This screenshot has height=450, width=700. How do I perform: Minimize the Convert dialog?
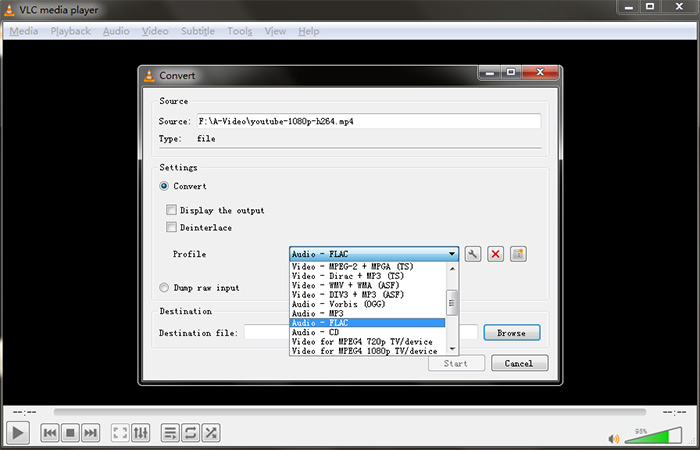point(490,72)
